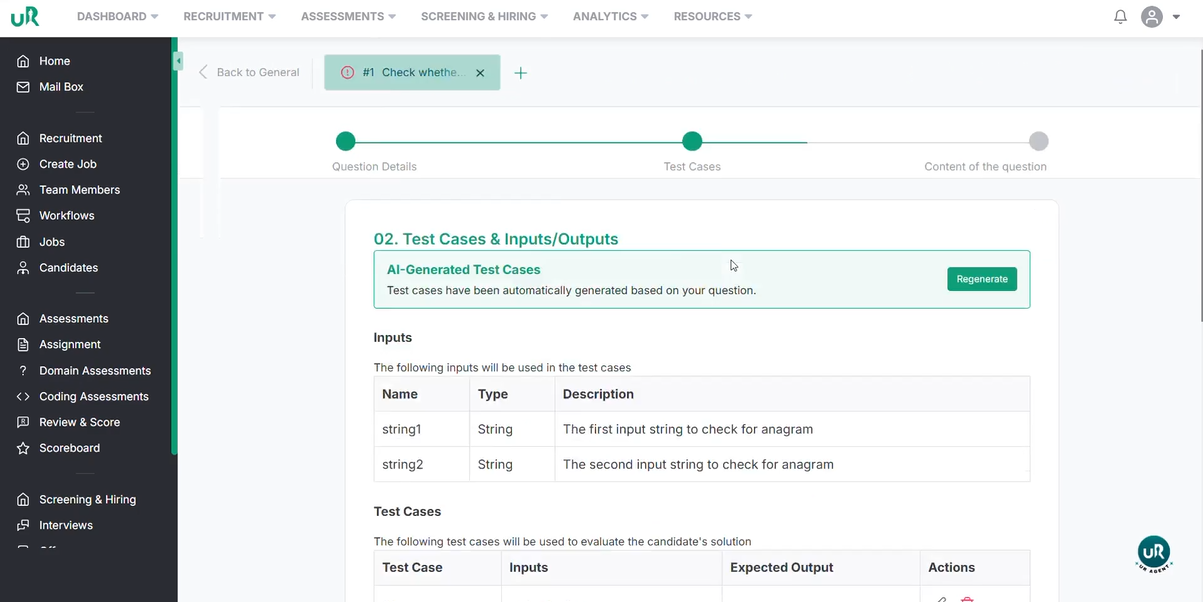
Task: Select the '#1 Check whethe...' question tab
Action: tap(410, 73)
